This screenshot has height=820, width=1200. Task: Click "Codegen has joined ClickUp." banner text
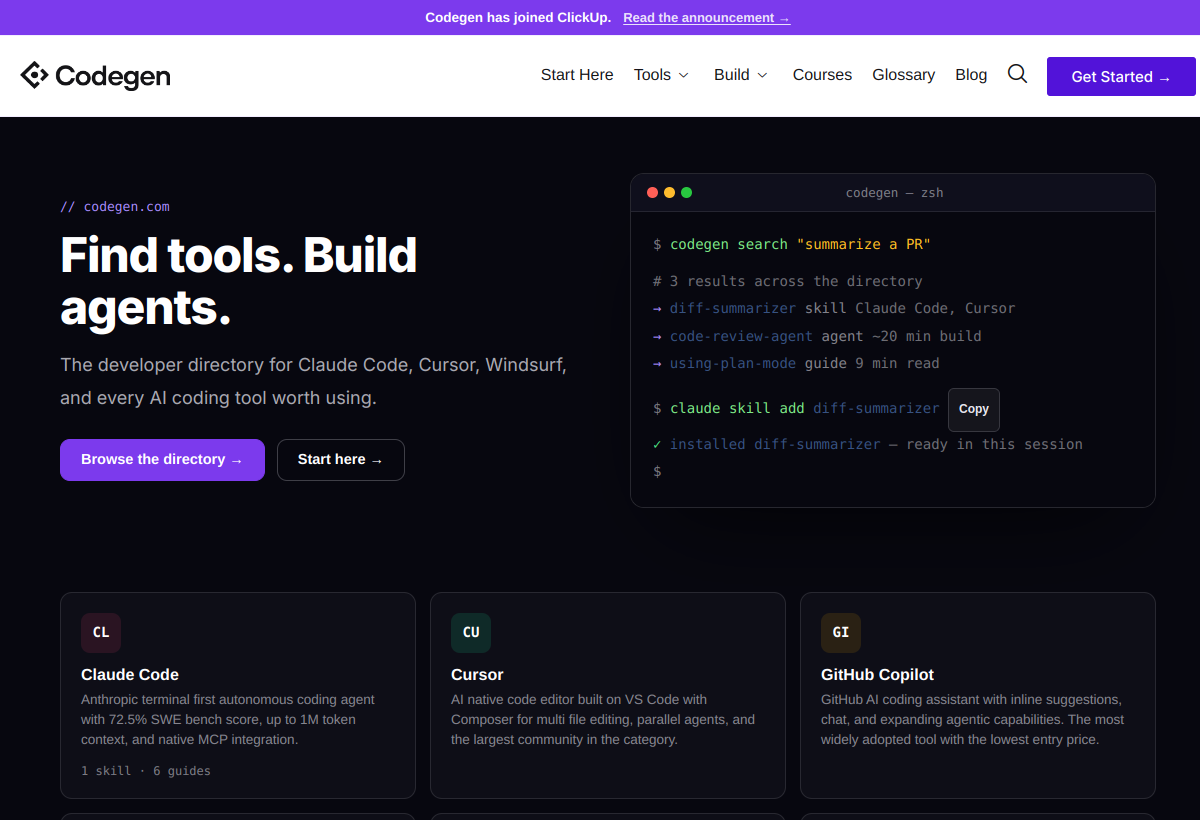(518, 18)
